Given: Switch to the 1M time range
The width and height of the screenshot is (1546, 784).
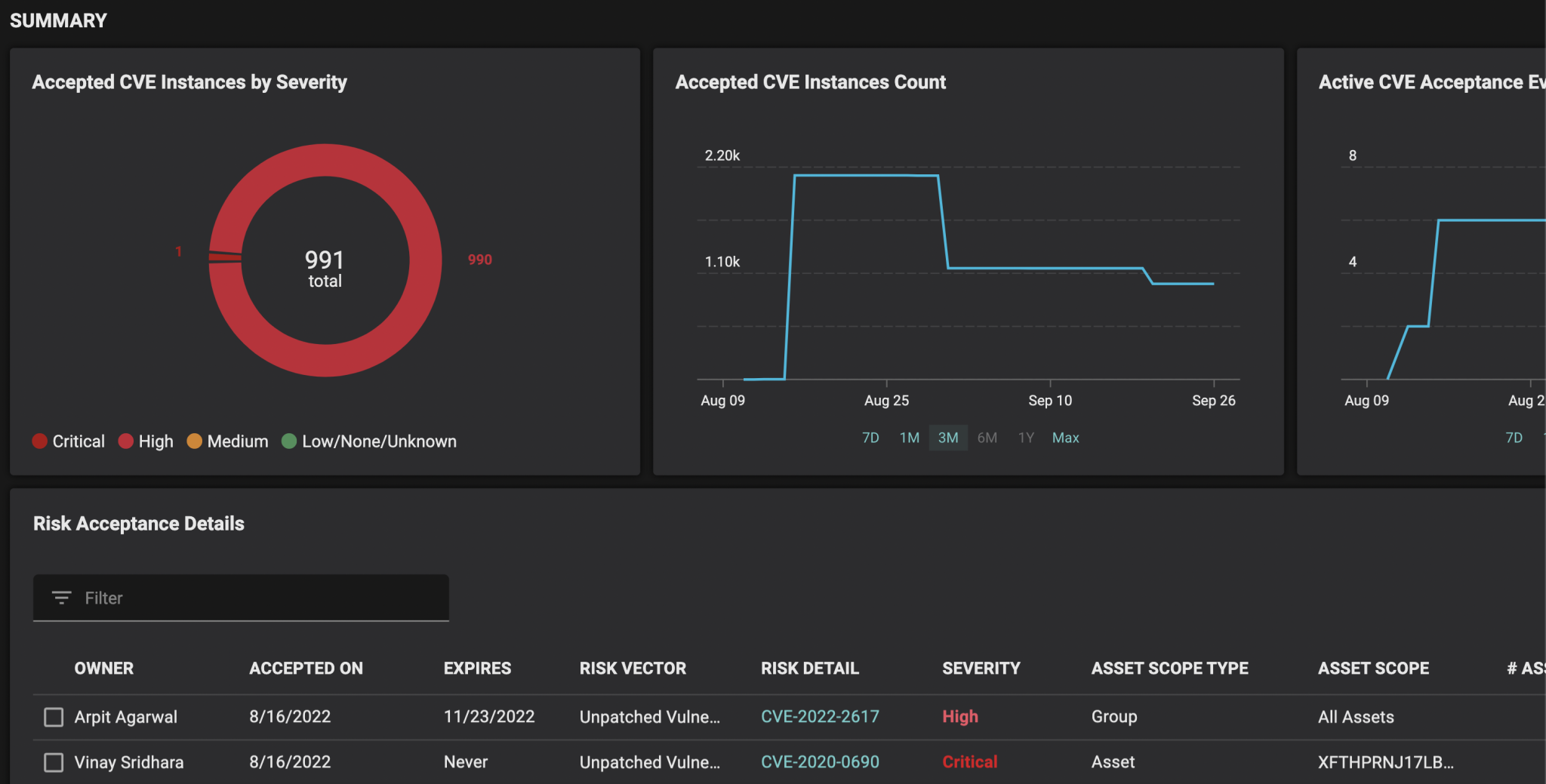Looking at the screenshot, I should point(910,438).
